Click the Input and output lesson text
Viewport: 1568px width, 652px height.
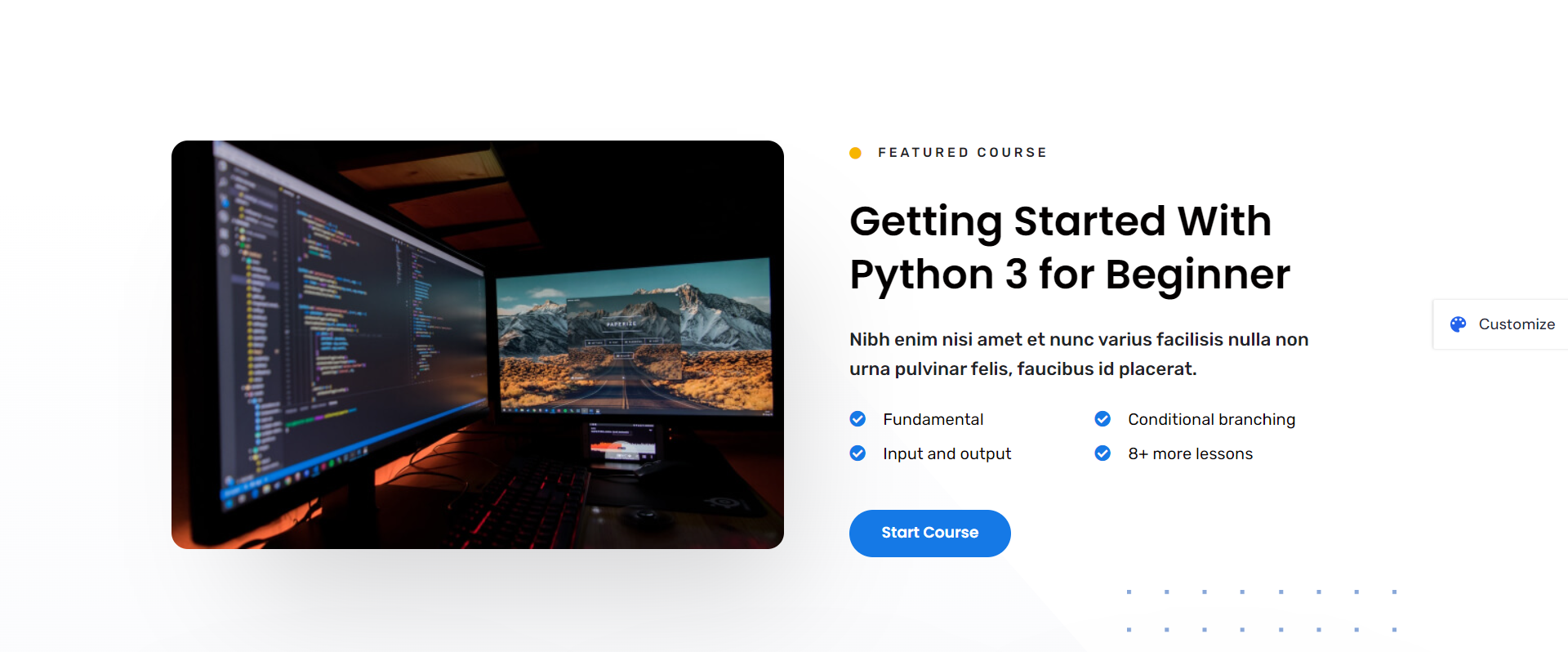tap(947, 453)
